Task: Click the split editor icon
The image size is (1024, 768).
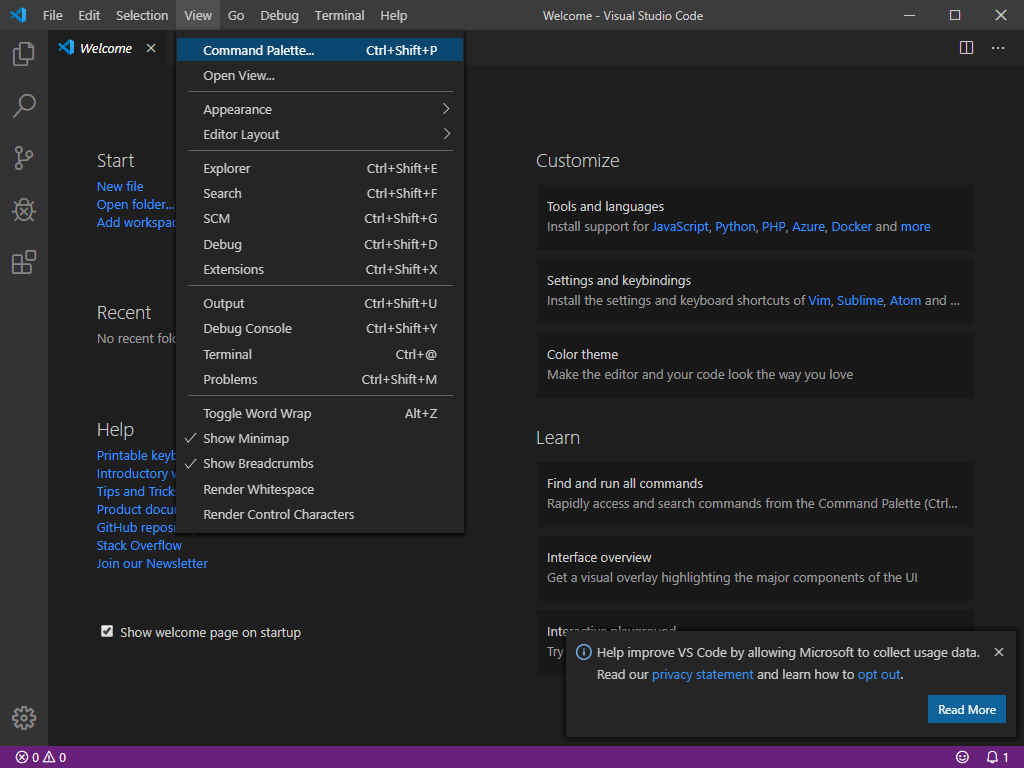Action: [966, 48]
